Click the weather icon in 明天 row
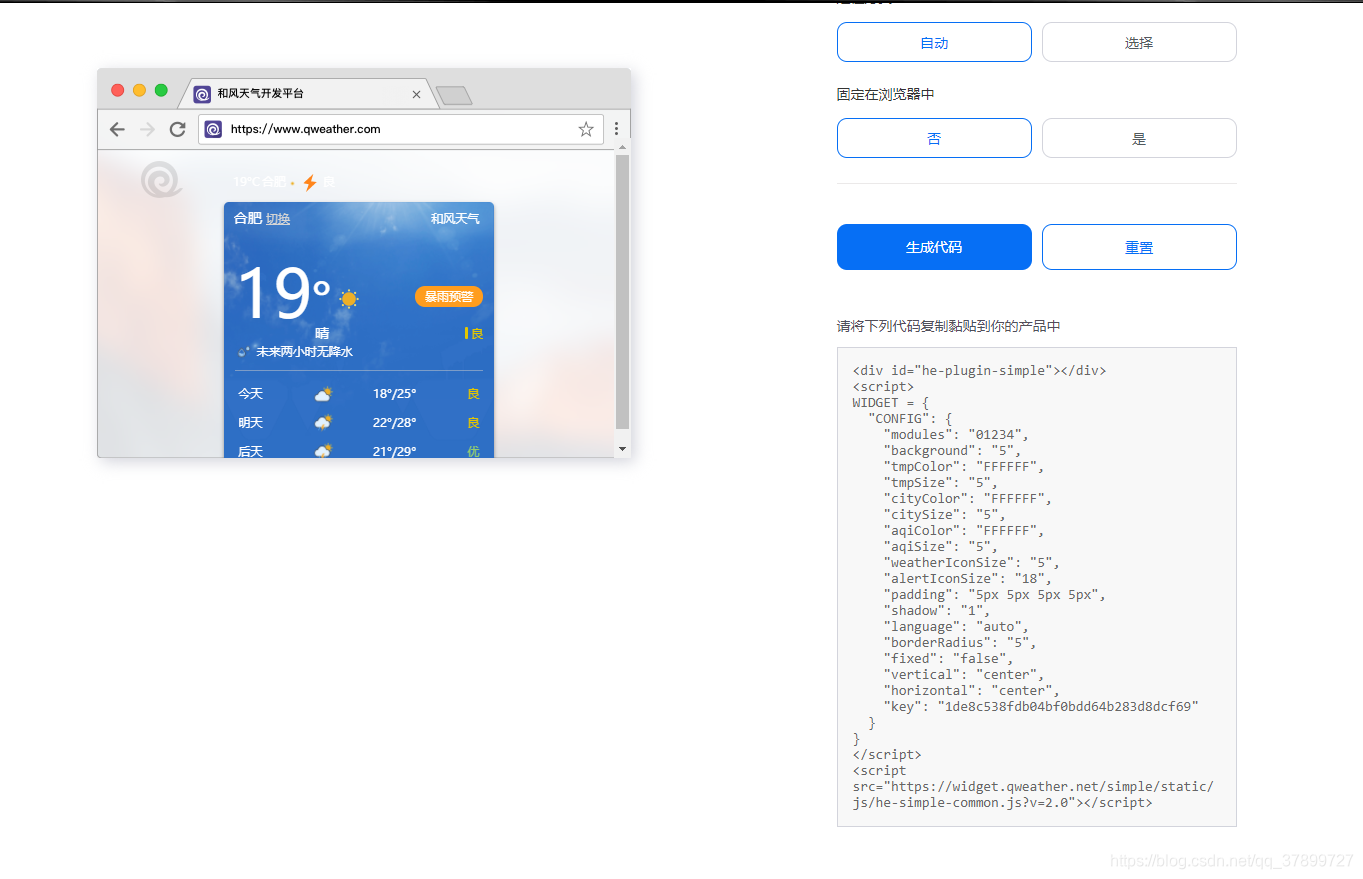Screen dimensions: 1363x879 [x=323, y=423]
